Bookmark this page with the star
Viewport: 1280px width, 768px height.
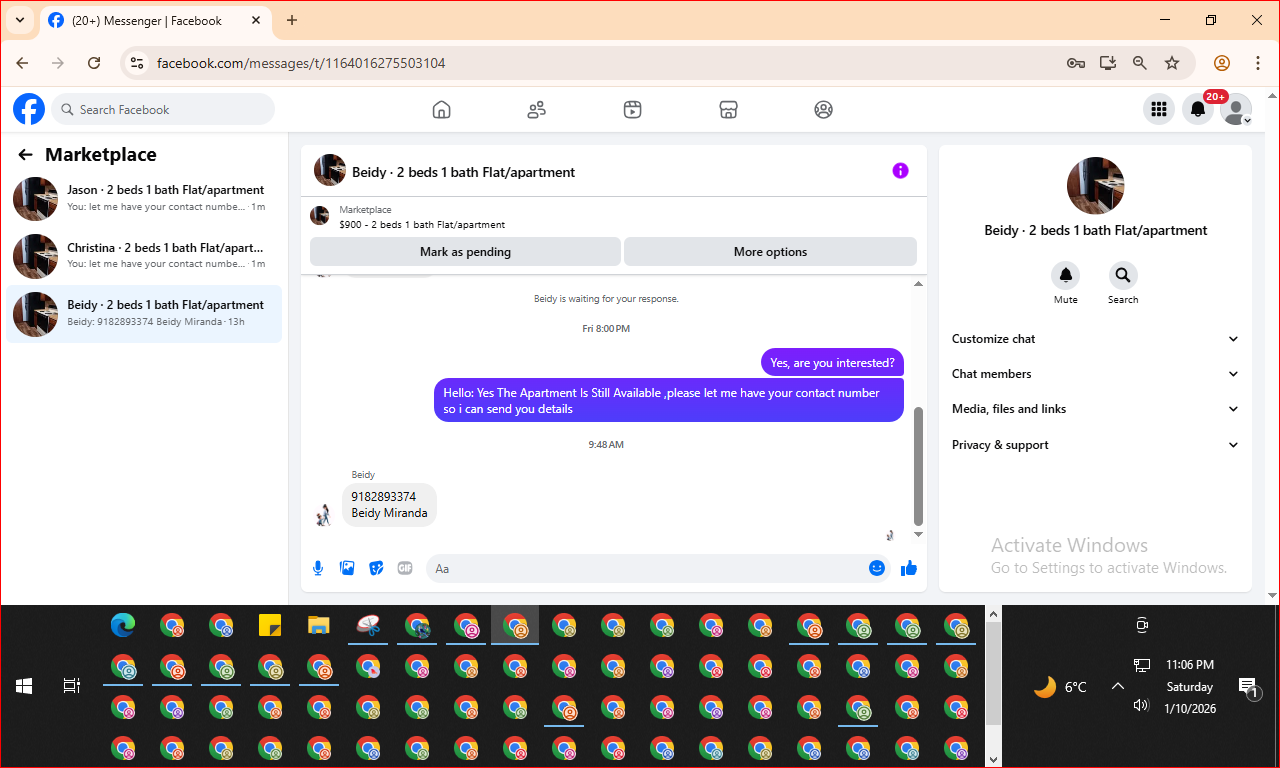[x=1172, y=63]
